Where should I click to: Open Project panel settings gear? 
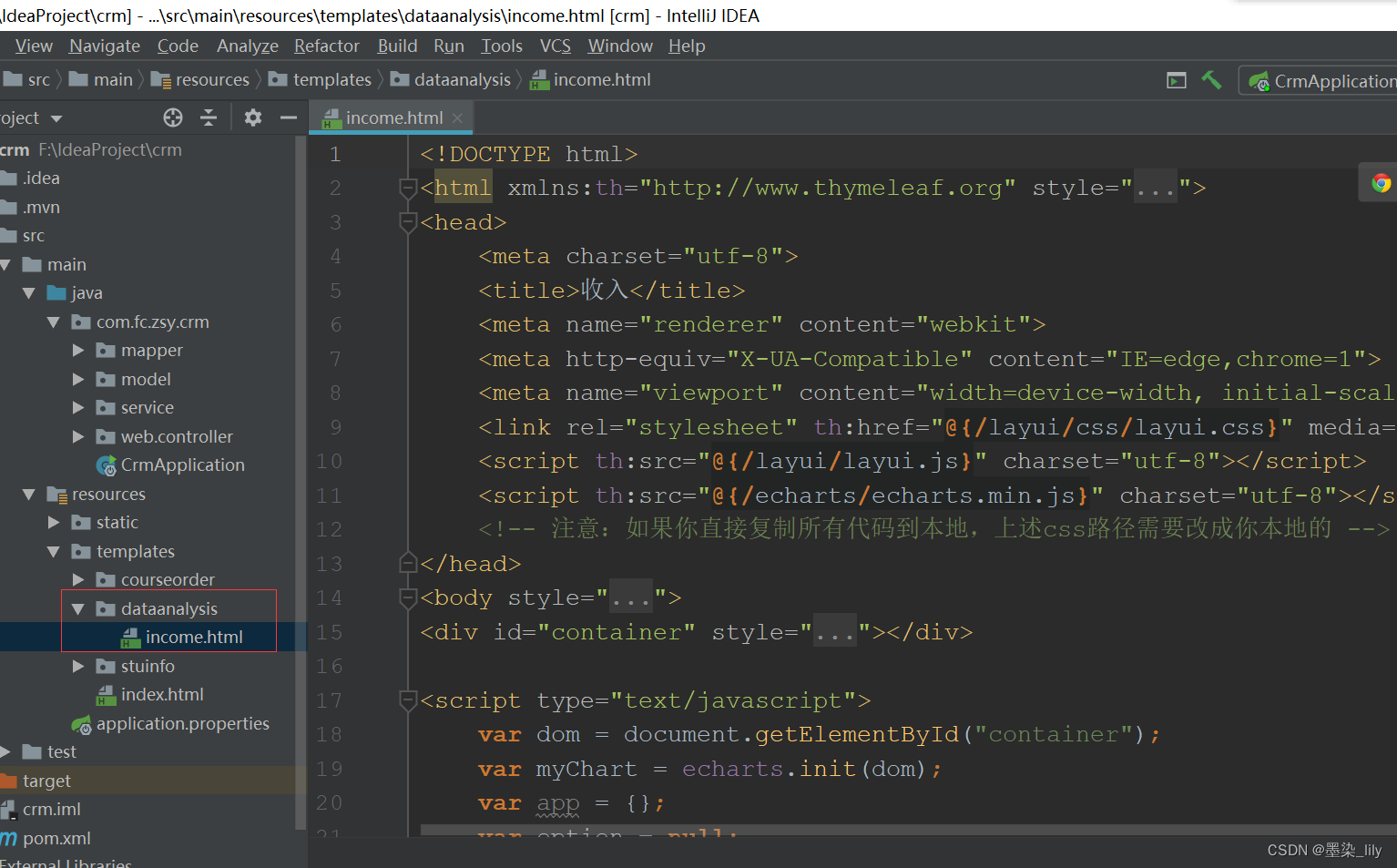point(253,117)
